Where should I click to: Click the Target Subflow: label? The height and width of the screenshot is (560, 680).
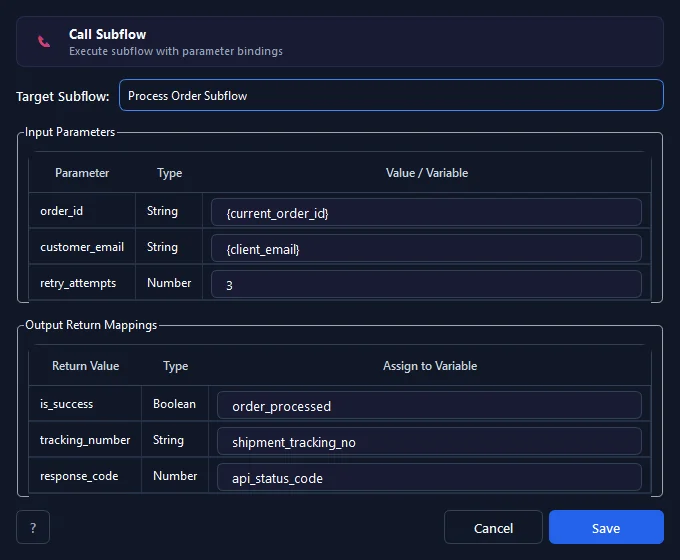click(x=62, y=96)
